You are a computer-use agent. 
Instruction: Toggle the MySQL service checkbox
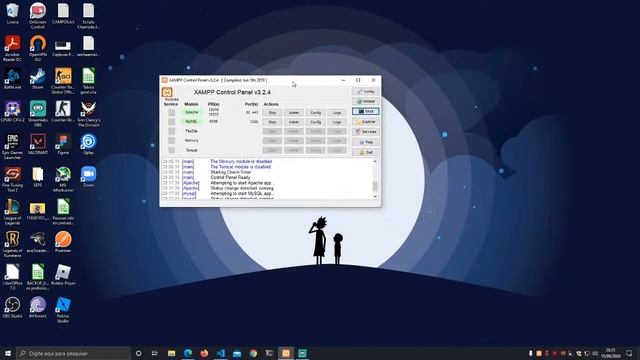(x=171, y=122)
